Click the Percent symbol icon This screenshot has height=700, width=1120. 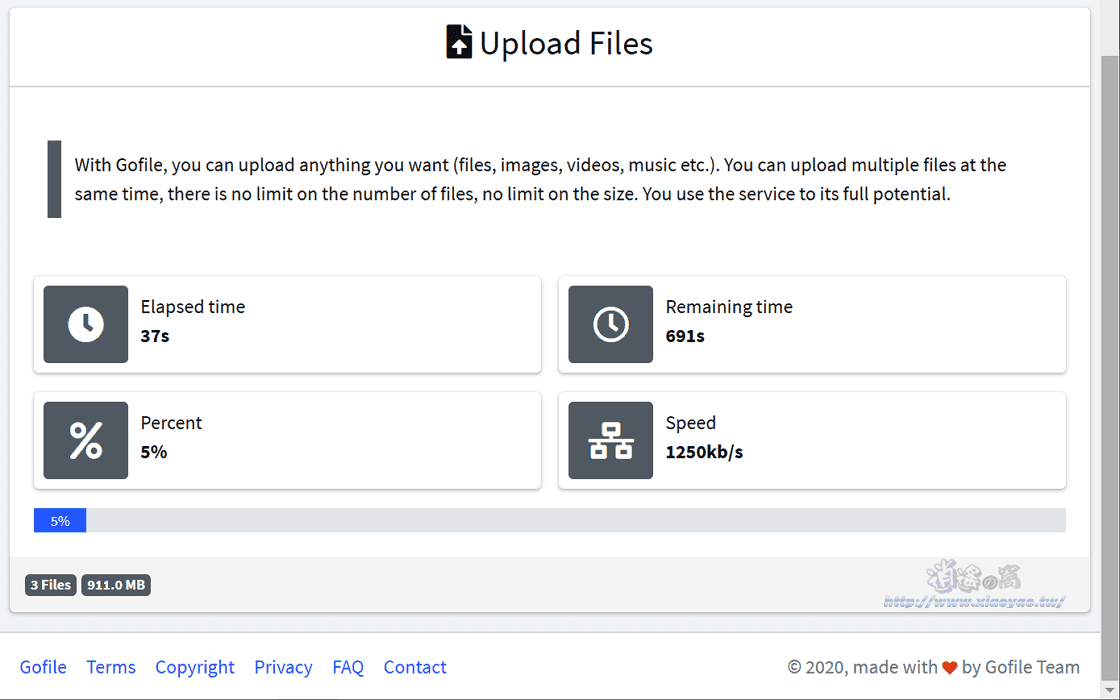pyautogui.click(x=86, y=440)
